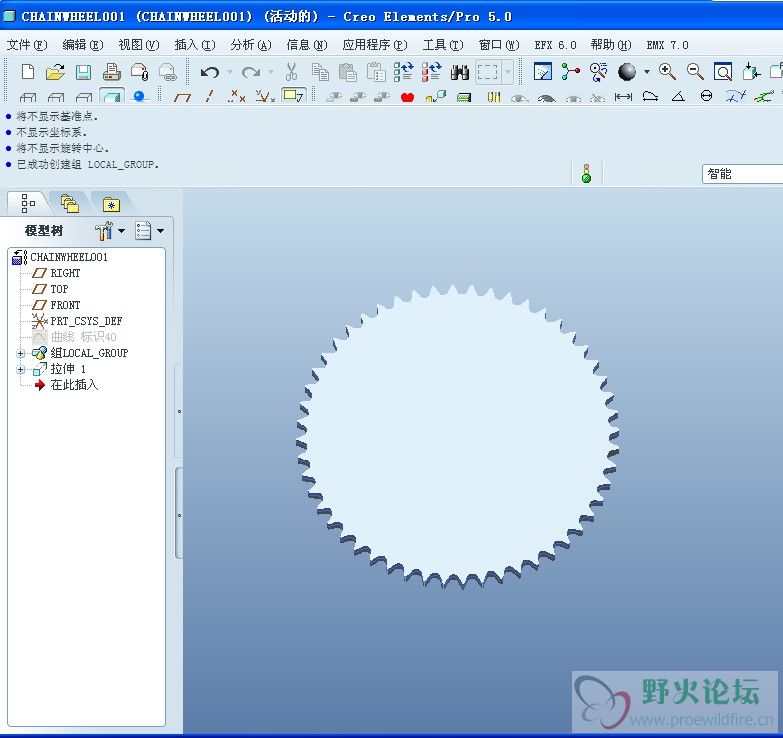The width and height of the screenshot is (783, 738).
Task: Toggle the spin center icon
Action: (570, 72)
